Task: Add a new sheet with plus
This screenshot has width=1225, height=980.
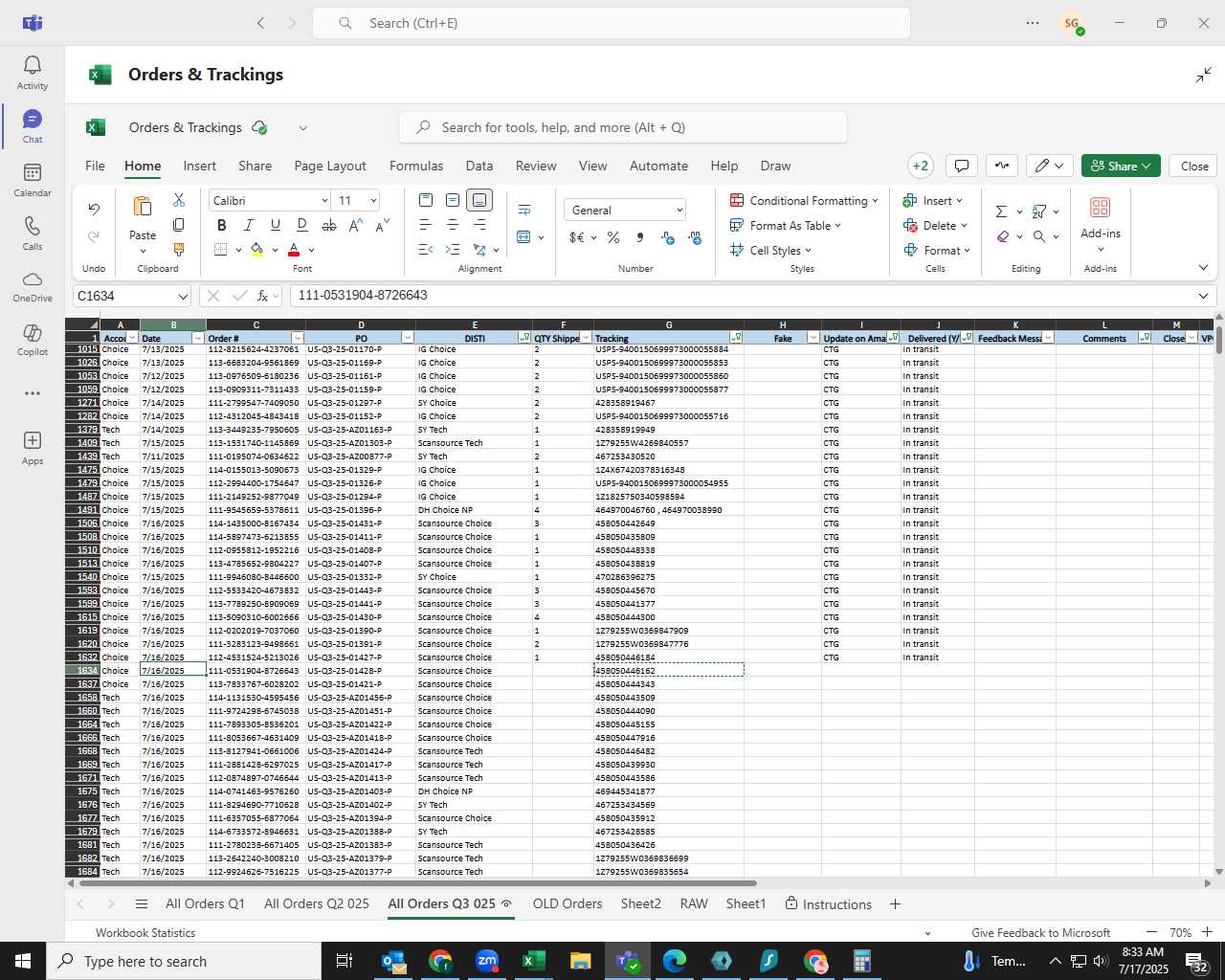Action: tap(895, 903)
